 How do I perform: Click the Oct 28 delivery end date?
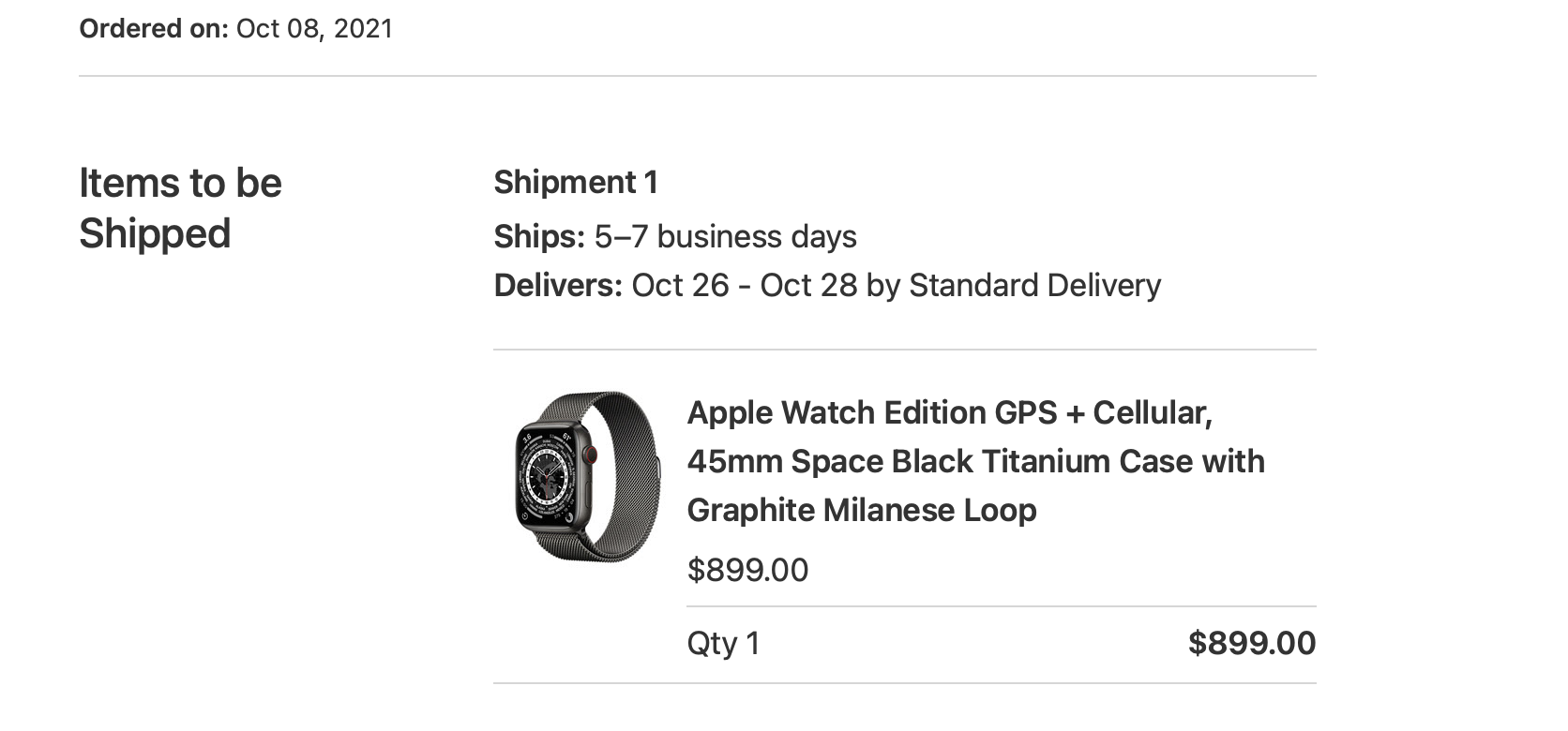(808, 285)
